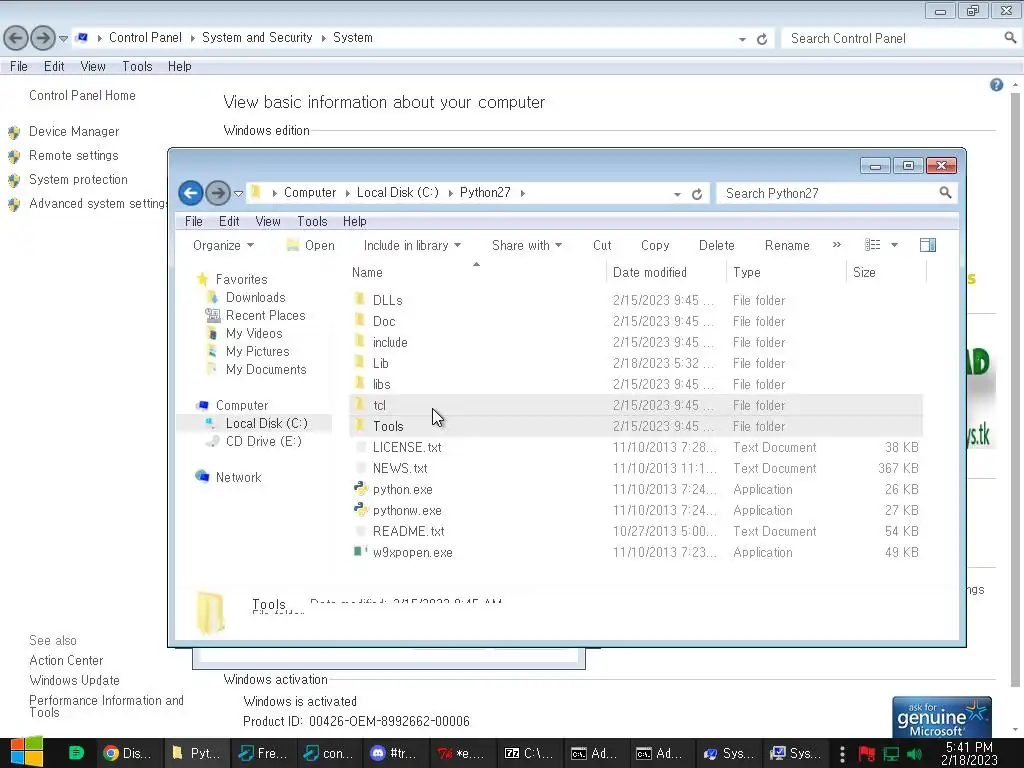Viewport: 1024px width, 768px height.
Task: Expand recent pages dropdown in Python27 window
Action: click(238, 193)
